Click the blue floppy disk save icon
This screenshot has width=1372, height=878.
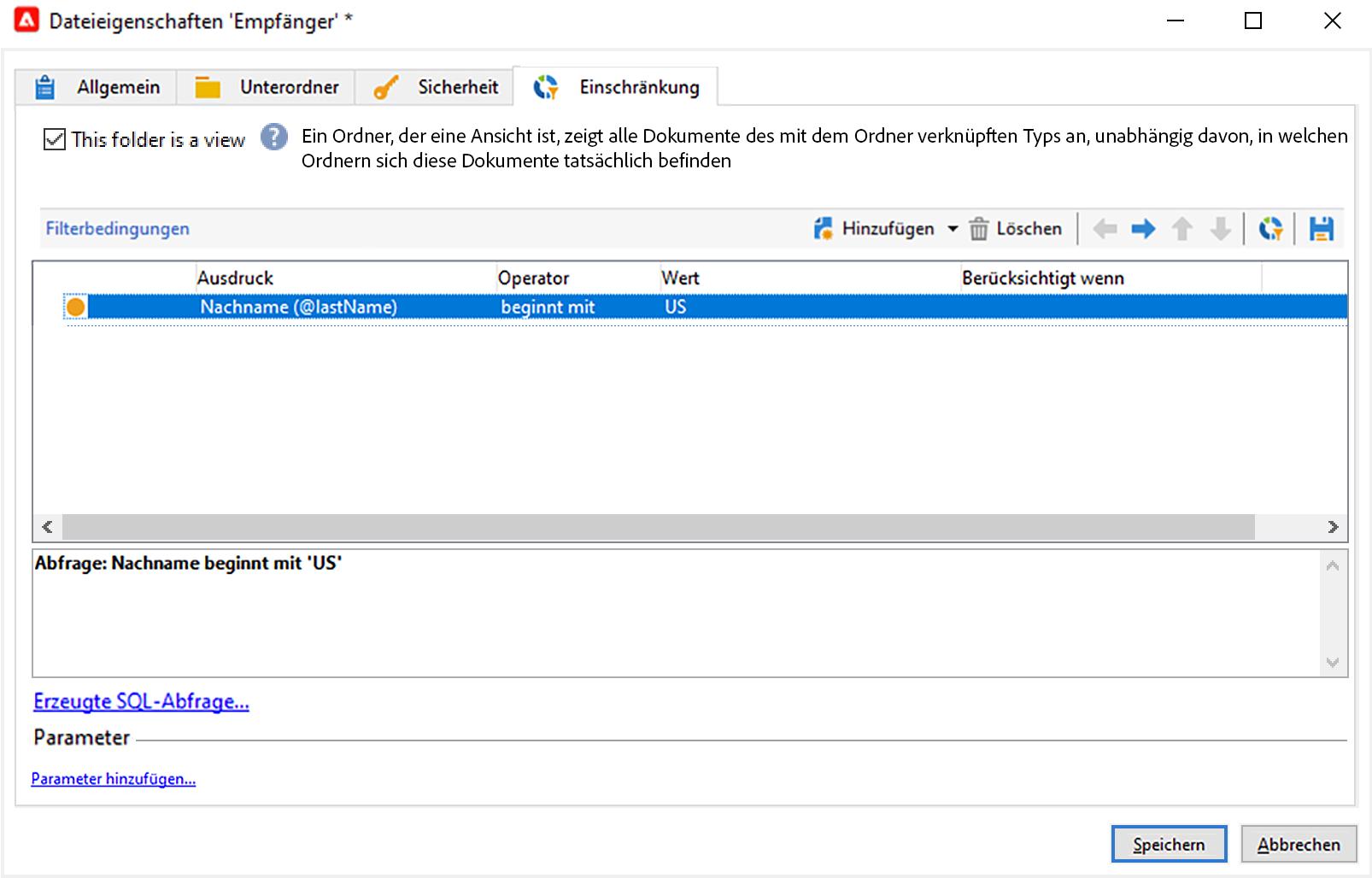(x=1321, y=229)
